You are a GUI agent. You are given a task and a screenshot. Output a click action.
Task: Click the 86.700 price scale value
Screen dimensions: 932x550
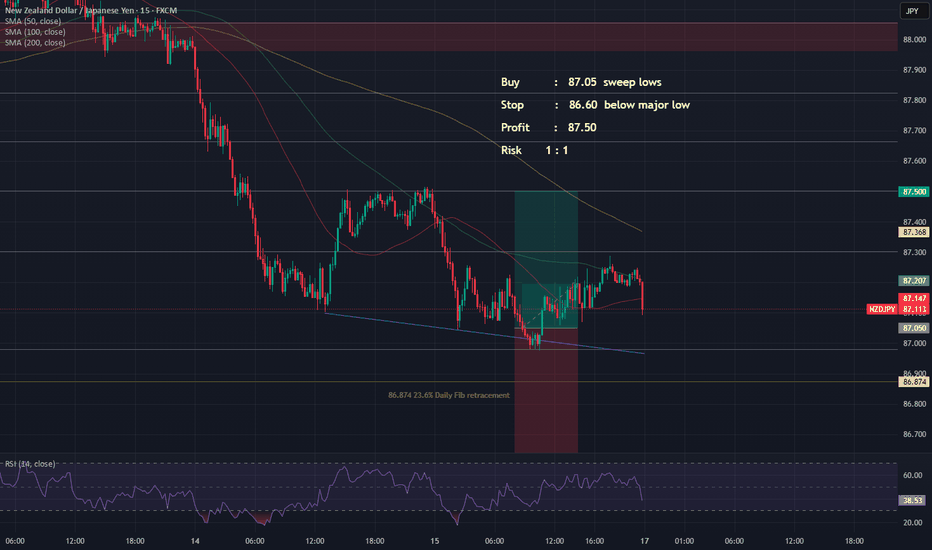click(914, 434)
